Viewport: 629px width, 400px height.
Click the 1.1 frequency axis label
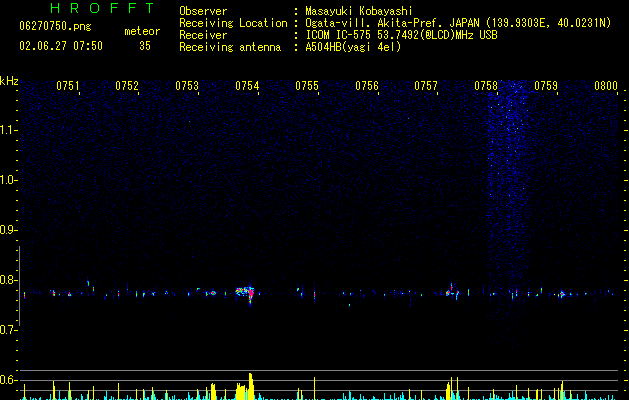(8, 130)
